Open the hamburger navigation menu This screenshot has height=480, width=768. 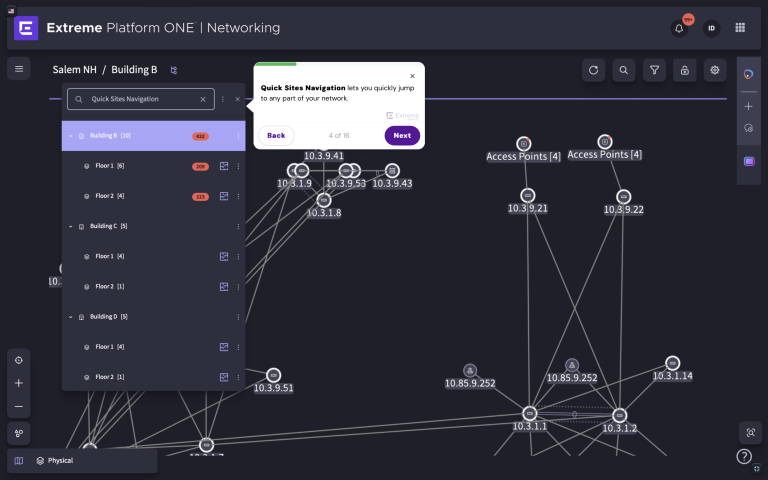click(x=19, y=69)
